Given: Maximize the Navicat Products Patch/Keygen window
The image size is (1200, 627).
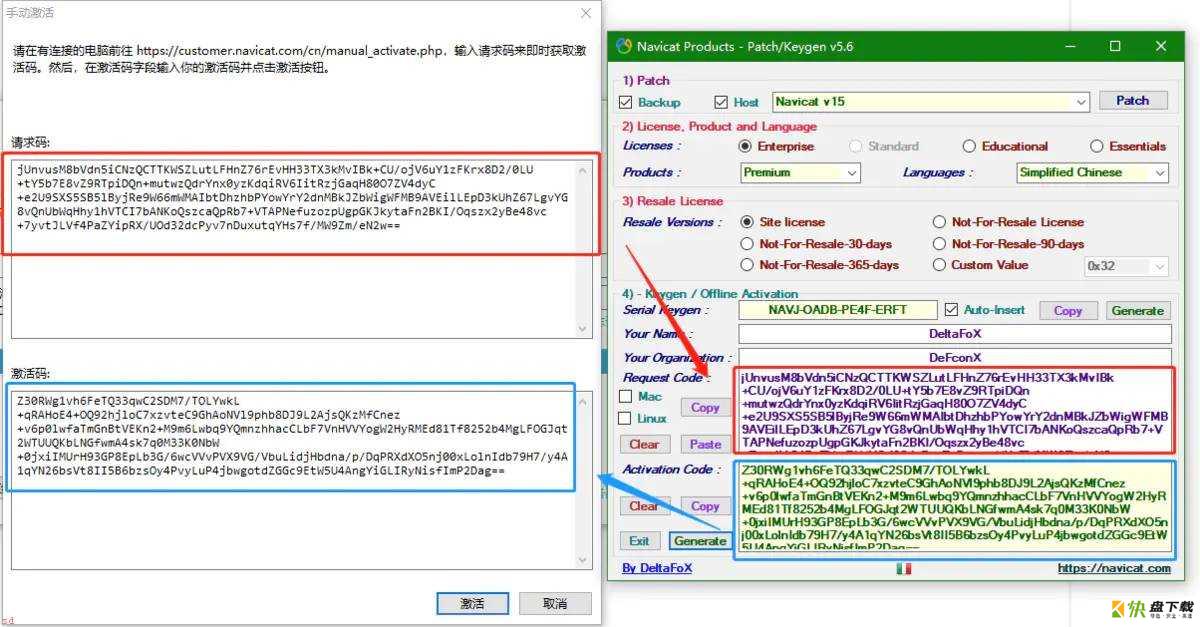Looking at the screenshot, I should click(x=1115, y=46).
